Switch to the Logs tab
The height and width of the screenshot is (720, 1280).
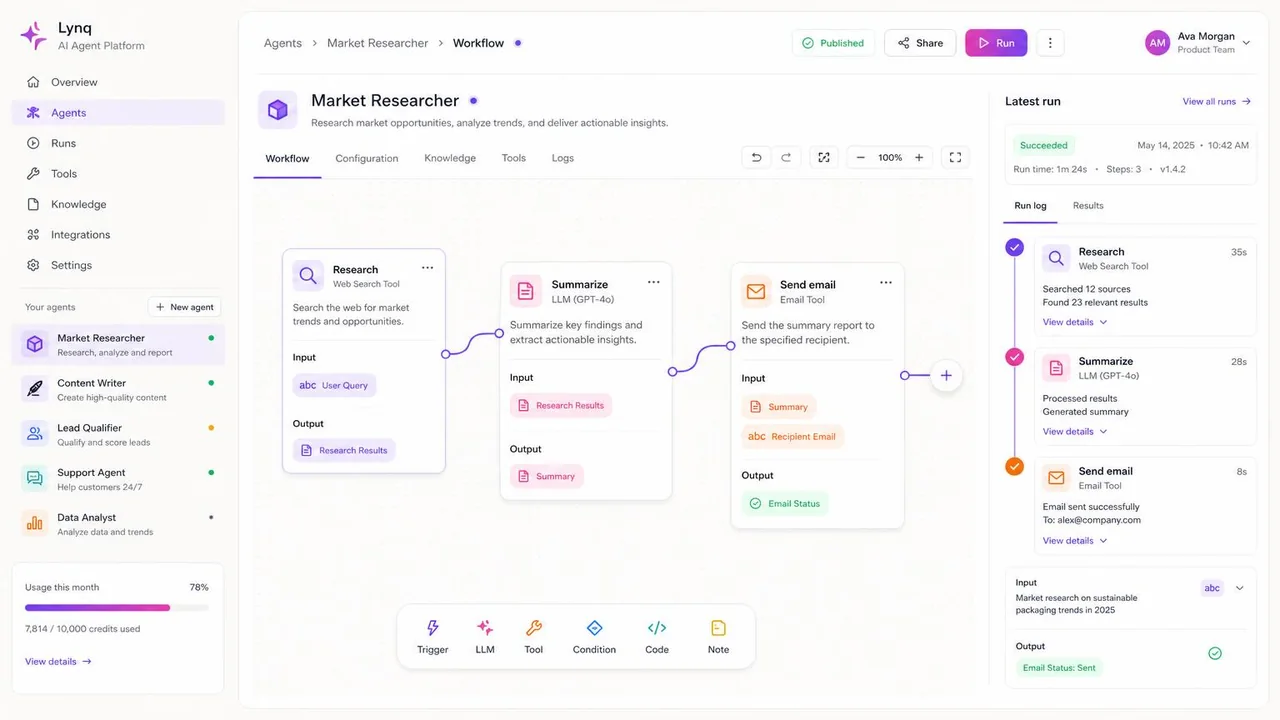click(563, 158)
